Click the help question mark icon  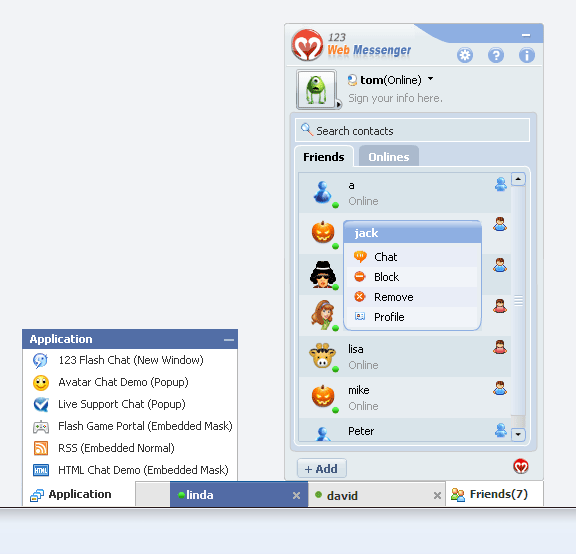(x=496, y=55)
